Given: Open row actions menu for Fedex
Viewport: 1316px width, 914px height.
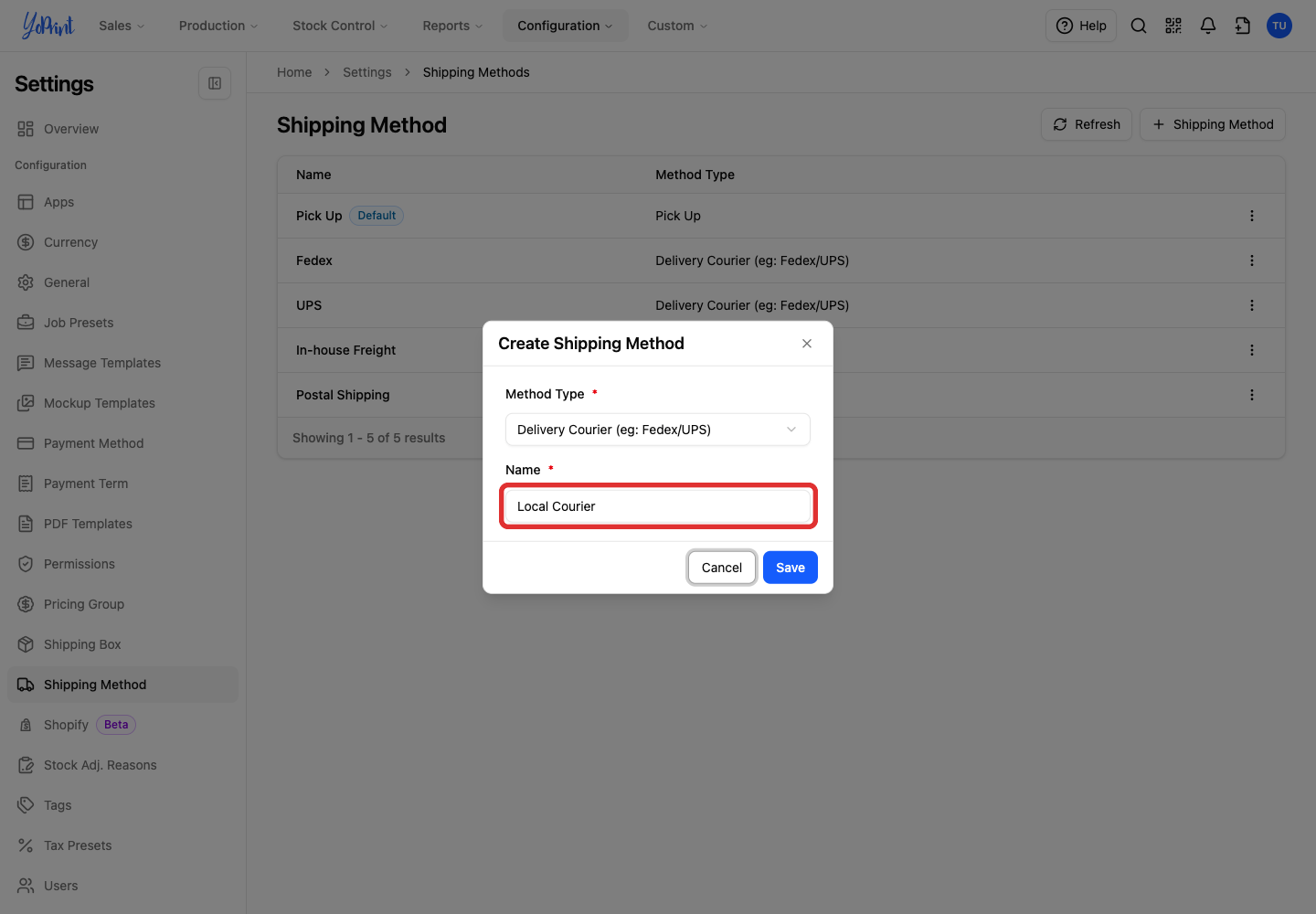Looking at the screenshot, I should (x=1252, y=260).
